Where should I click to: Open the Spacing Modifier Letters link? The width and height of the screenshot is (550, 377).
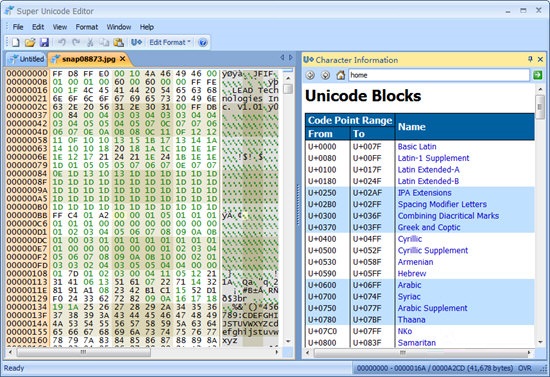(442, 204)
